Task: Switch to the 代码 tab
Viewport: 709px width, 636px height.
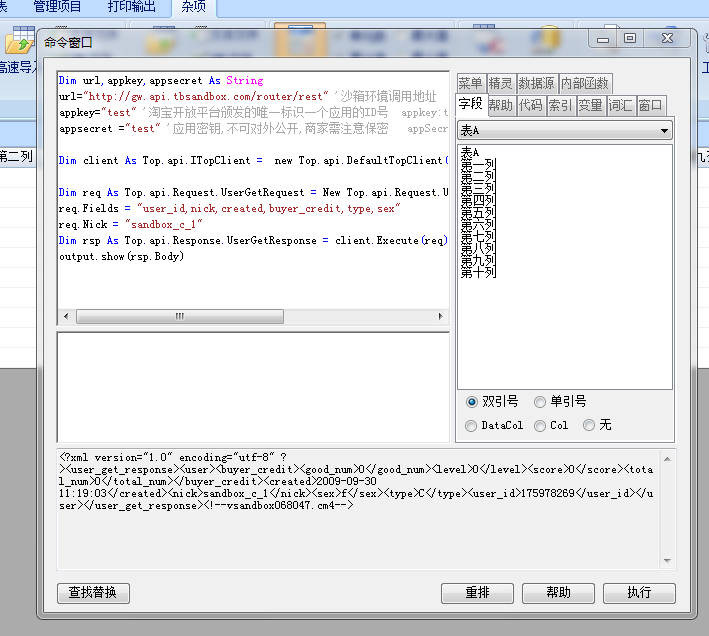Action: tap(530, 105)
